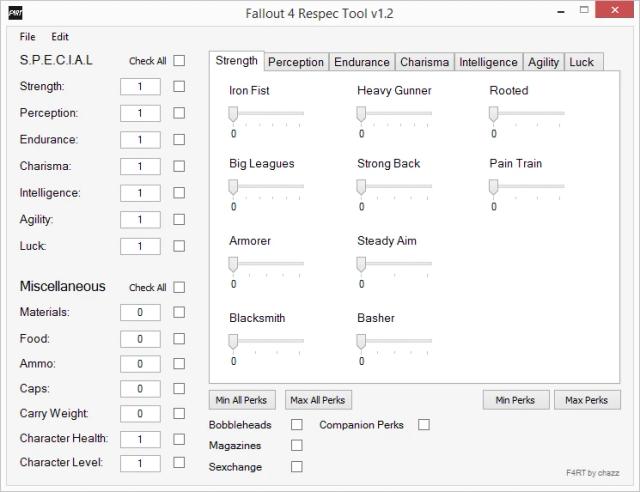Image resolution: width=640 pixels, height=492 pixels.
Task: Check the Caps checkbox
Action: coord(179,388)
